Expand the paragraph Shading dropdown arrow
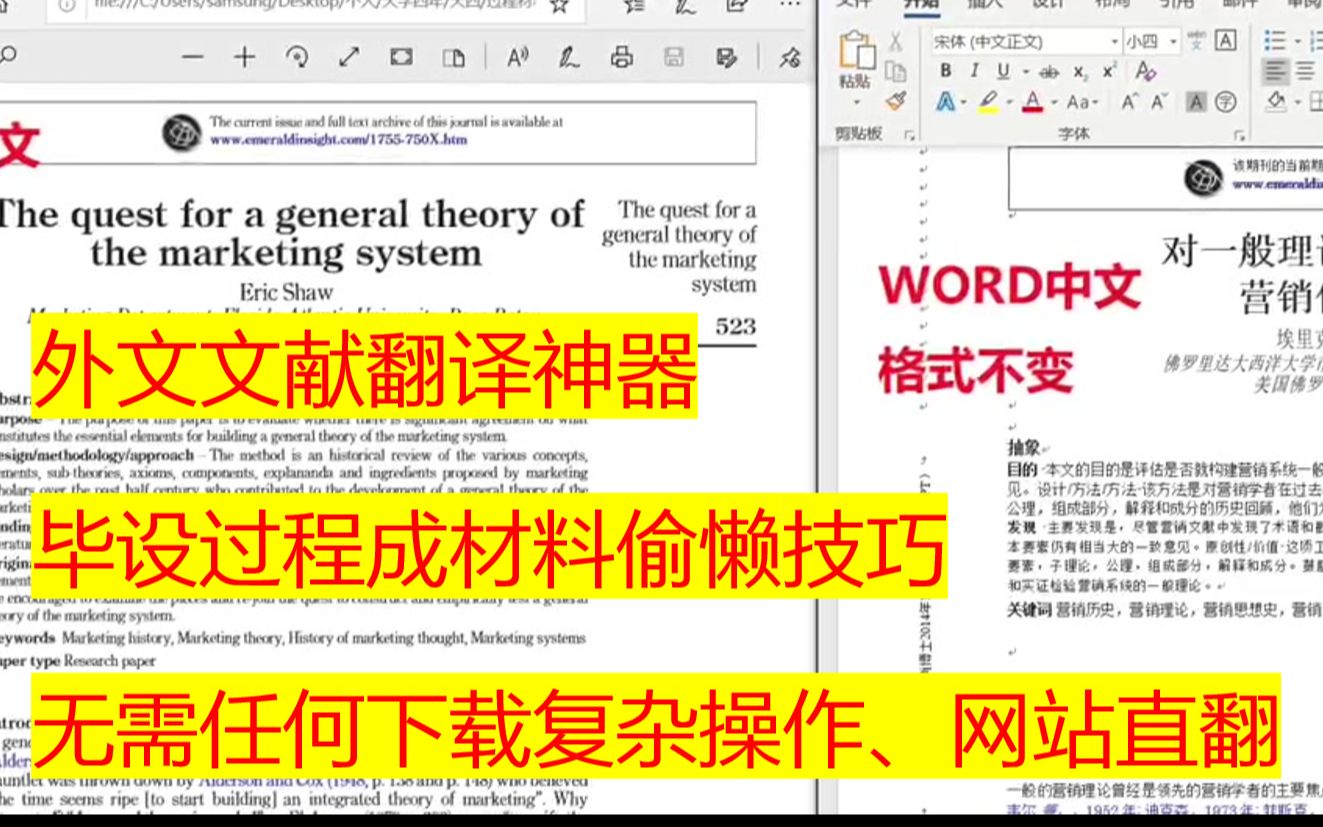The width and height of the screenshot is (1323, 827). coord(1296,102)
